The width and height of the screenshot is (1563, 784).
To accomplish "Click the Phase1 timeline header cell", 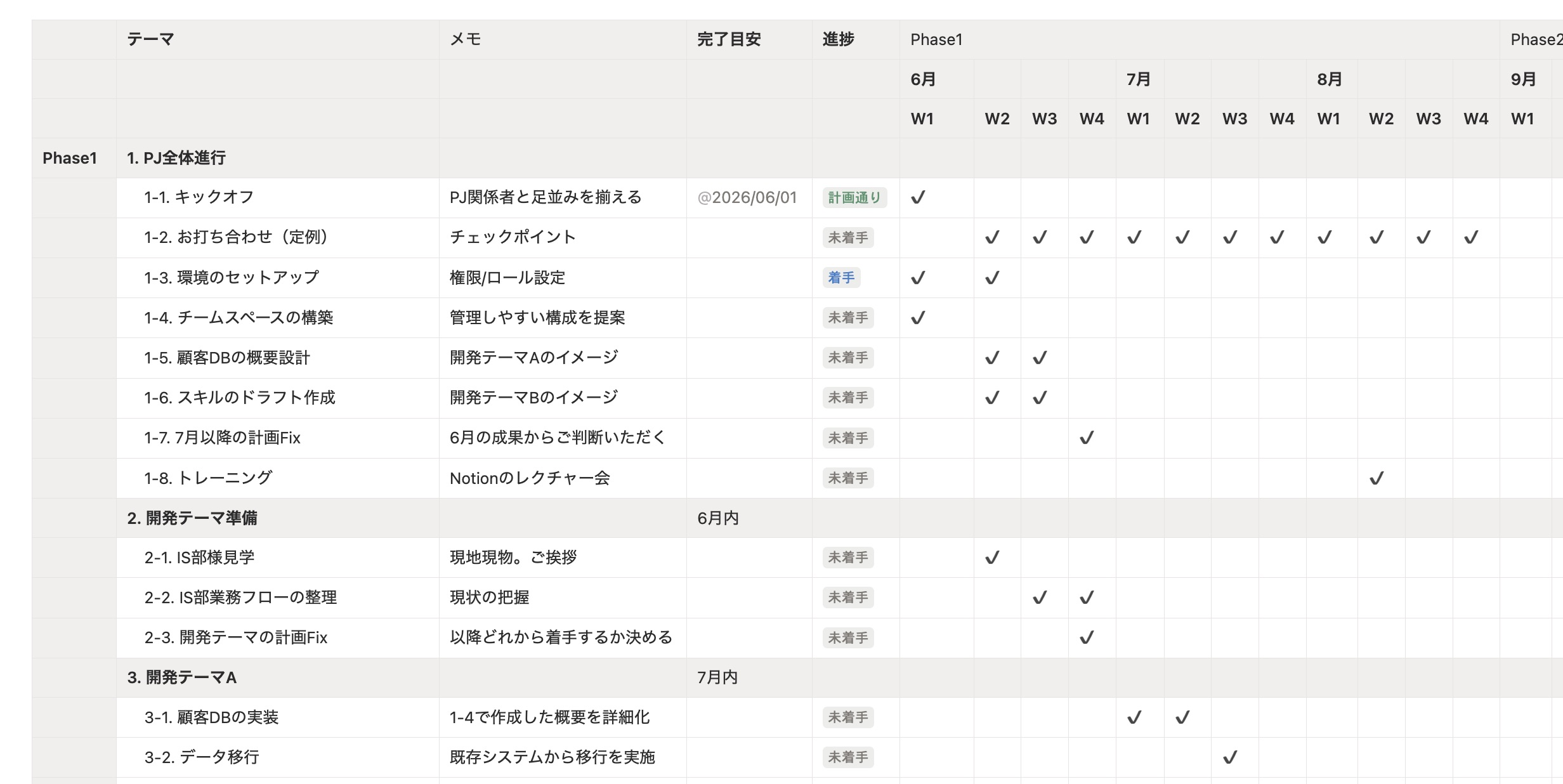I will (x=1200, y=39).
